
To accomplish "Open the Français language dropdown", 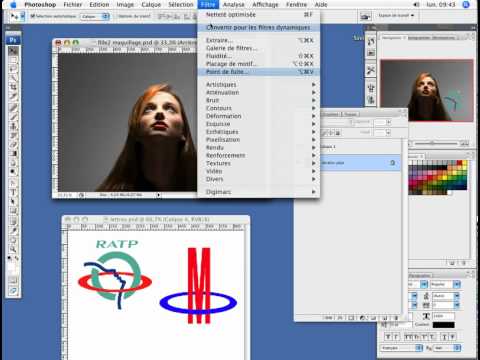I will pos(402,348).
